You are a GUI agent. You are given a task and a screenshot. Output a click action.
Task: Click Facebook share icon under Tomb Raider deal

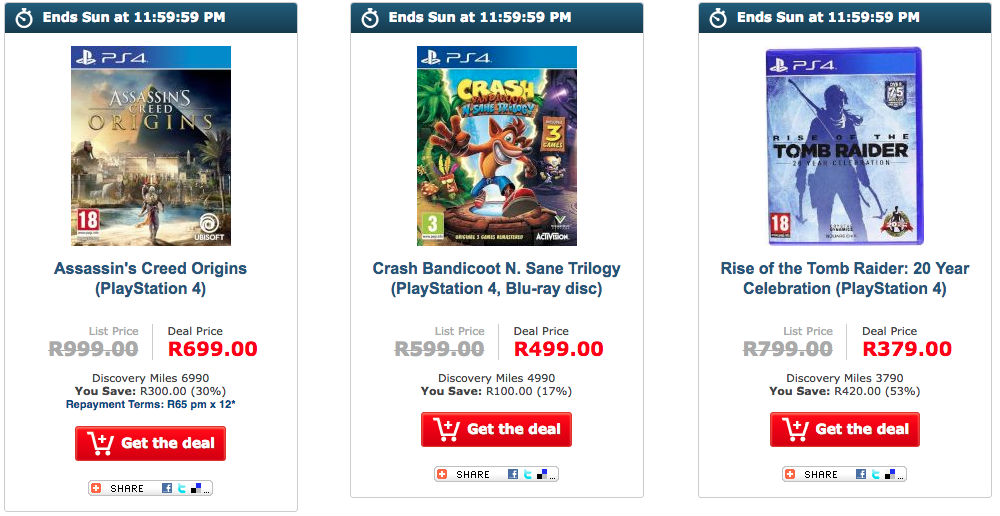coord(861,474)
